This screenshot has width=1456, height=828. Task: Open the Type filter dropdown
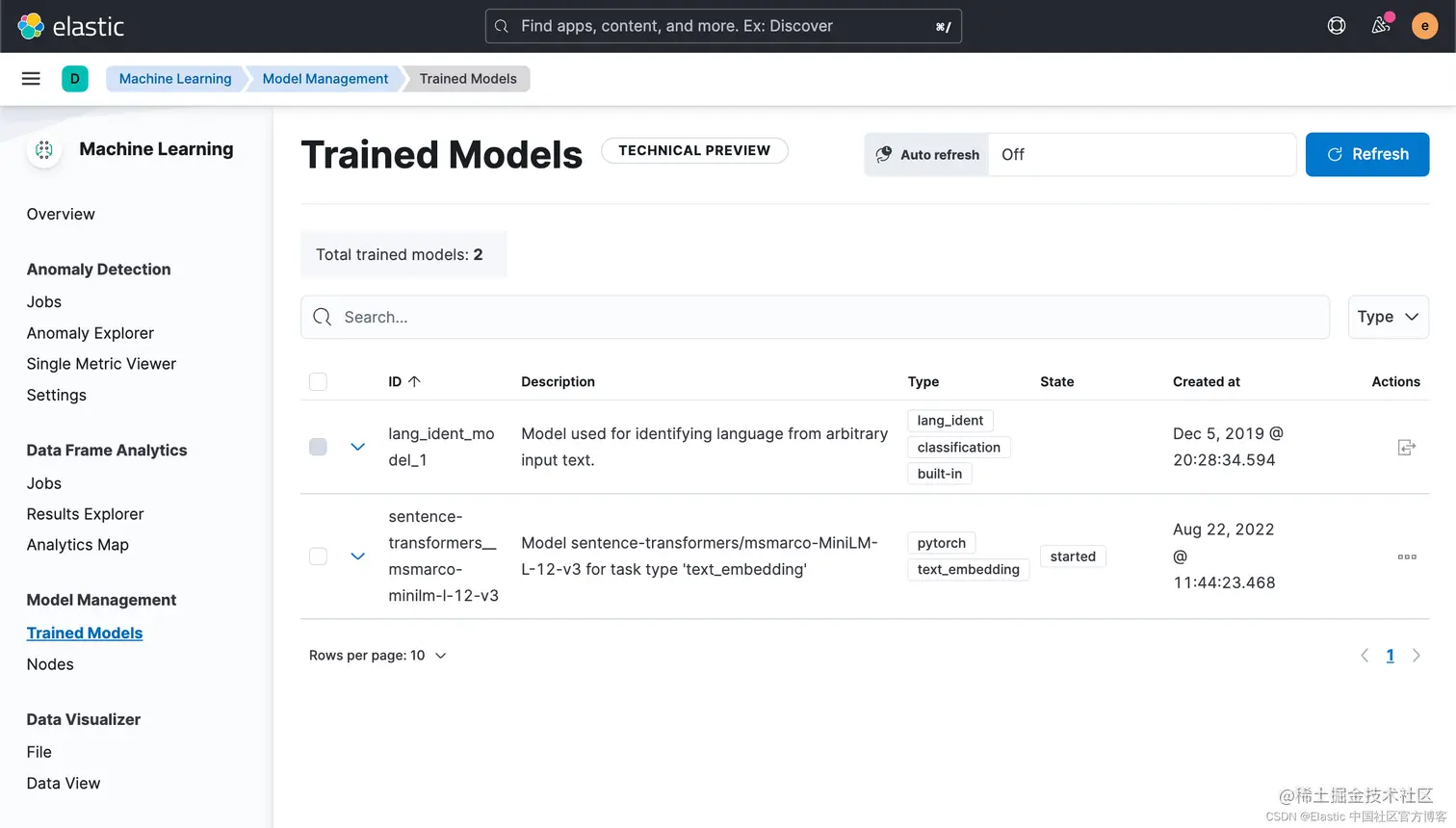coord(1388,317)
